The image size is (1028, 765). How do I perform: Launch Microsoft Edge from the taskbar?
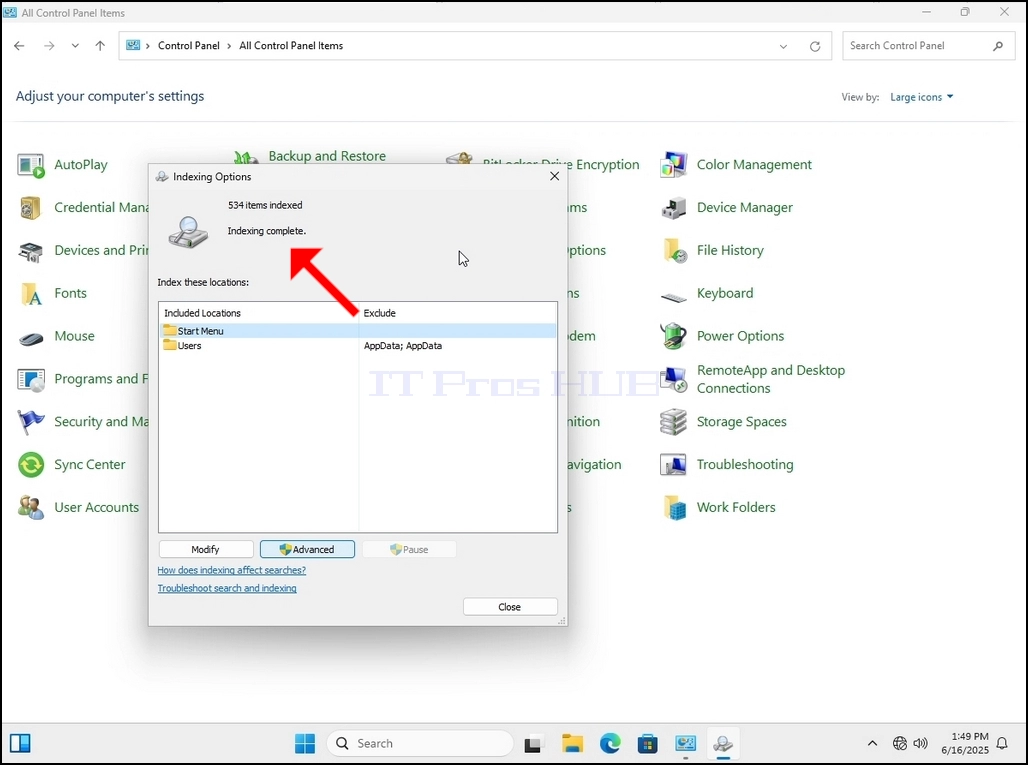[x=610, y=743]
